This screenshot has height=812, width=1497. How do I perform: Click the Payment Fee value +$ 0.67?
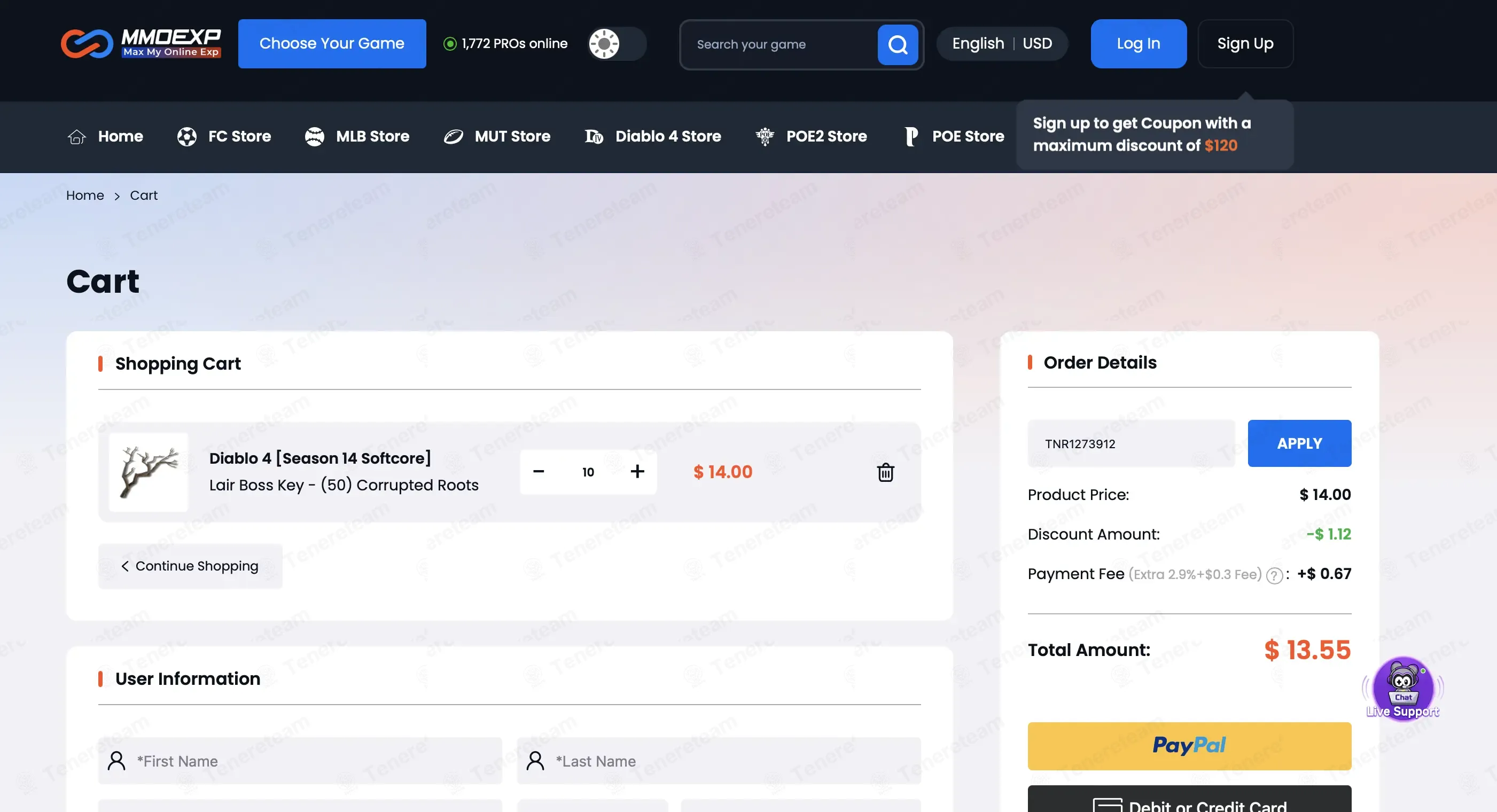click(1324, 574)
